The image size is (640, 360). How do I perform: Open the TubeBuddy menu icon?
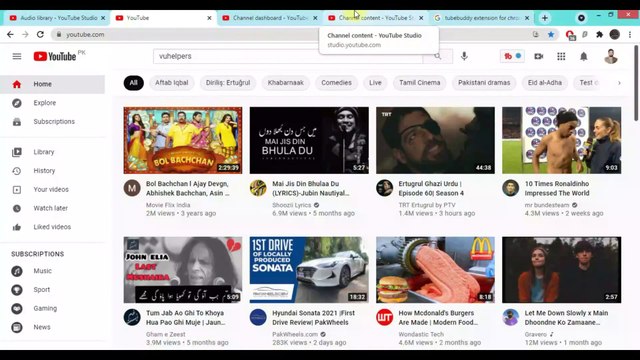[512, 56]
